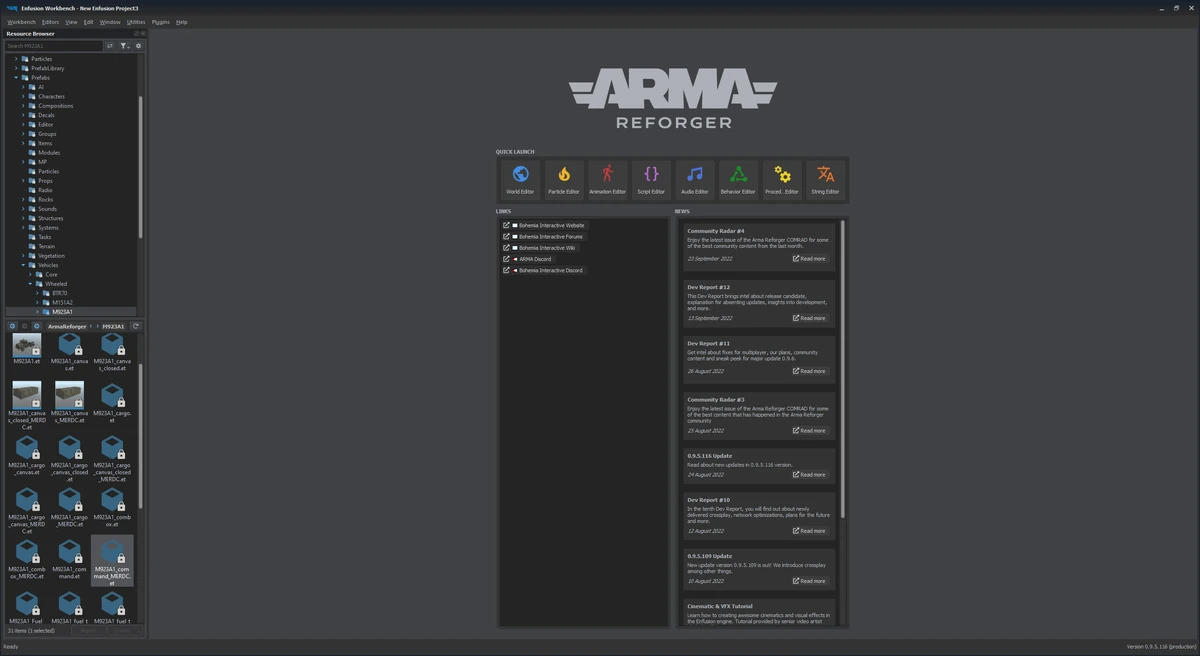1200x656 pixels.
Task: Open the search filter dropdown
Action: (123, 45)
